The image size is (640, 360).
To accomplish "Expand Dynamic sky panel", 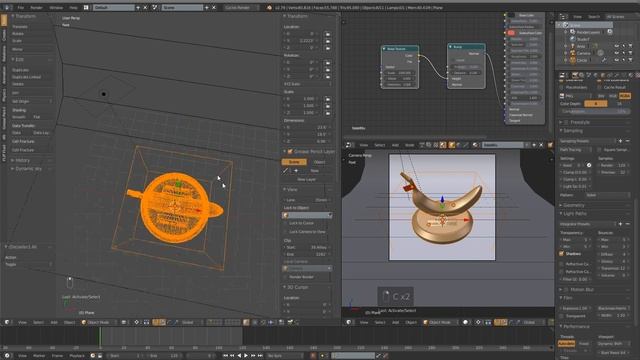I will click(x=13, y=168).
